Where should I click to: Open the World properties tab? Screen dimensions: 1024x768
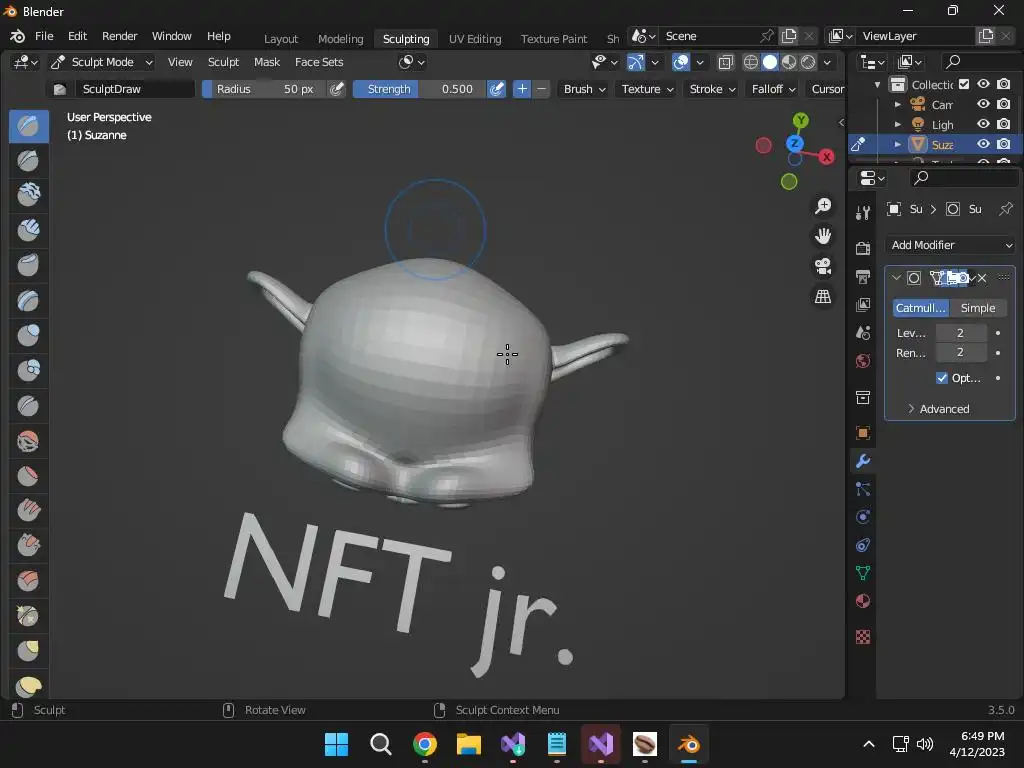(863, 360)
